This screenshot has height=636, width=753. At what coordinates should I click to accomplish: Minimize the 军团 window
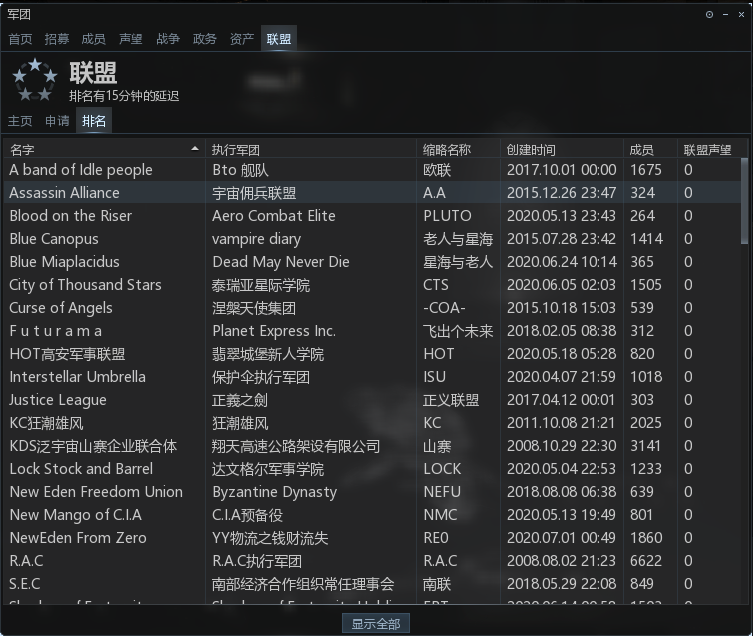(x=725, y=15)
